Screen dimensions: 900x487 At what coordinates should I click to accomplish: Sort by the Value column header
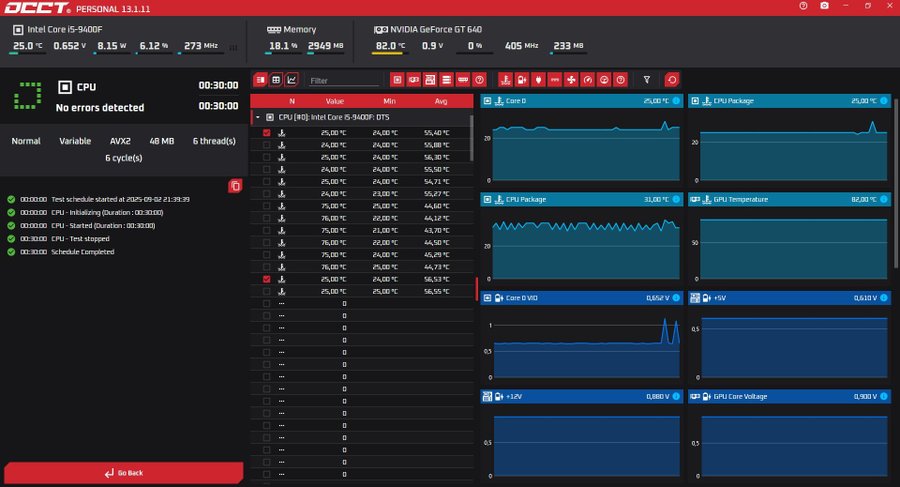click(x=335, y=101)
